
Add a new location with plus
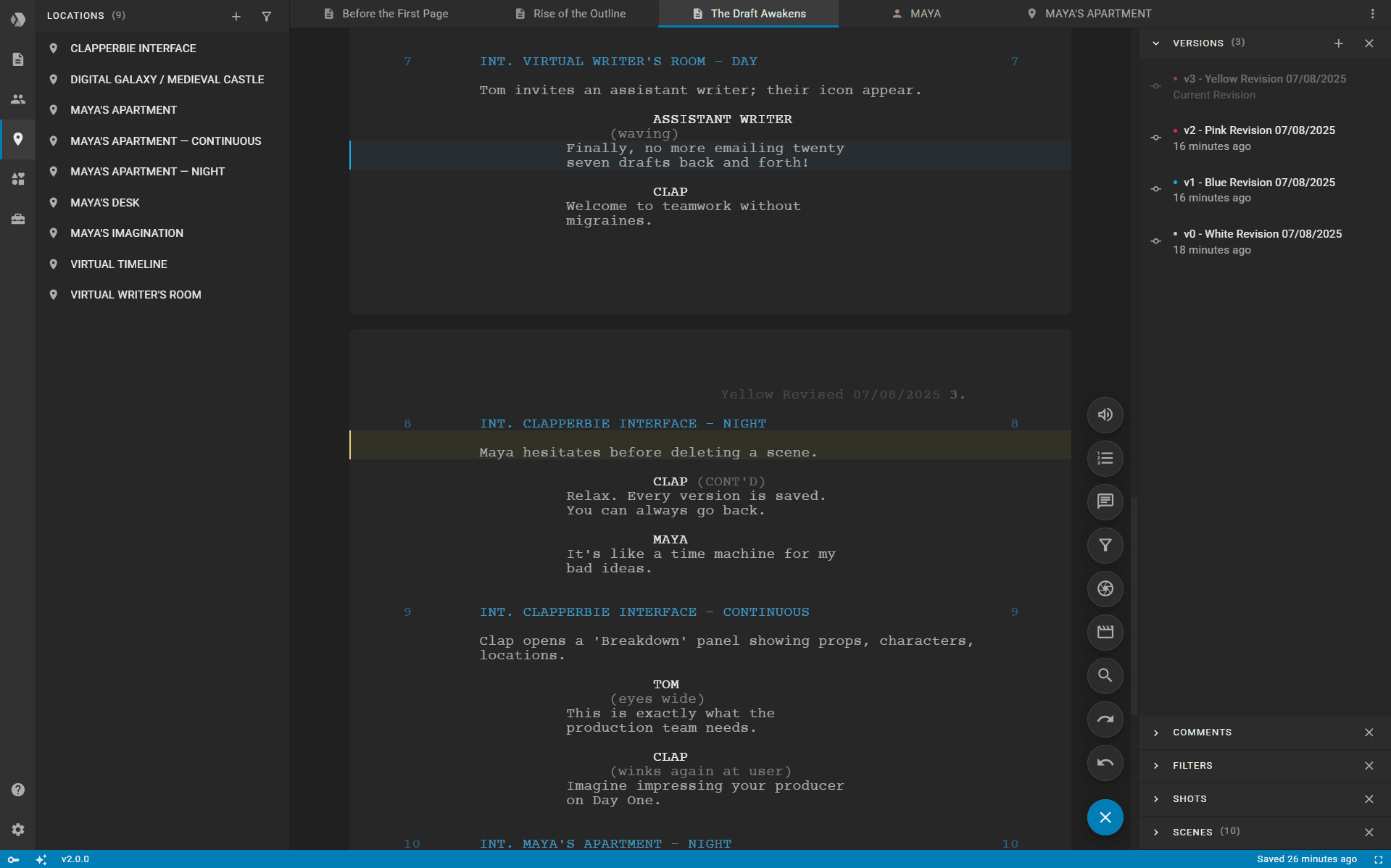[236, 16]
